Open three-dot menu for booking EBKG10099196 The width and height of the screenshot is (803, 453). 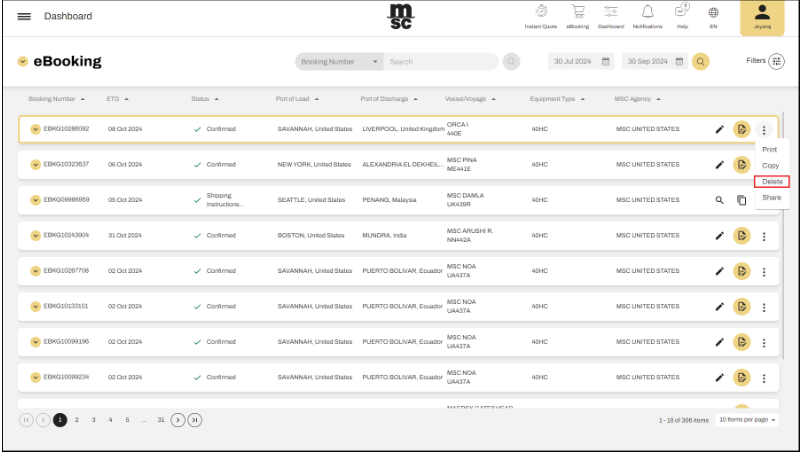[764, 342]
